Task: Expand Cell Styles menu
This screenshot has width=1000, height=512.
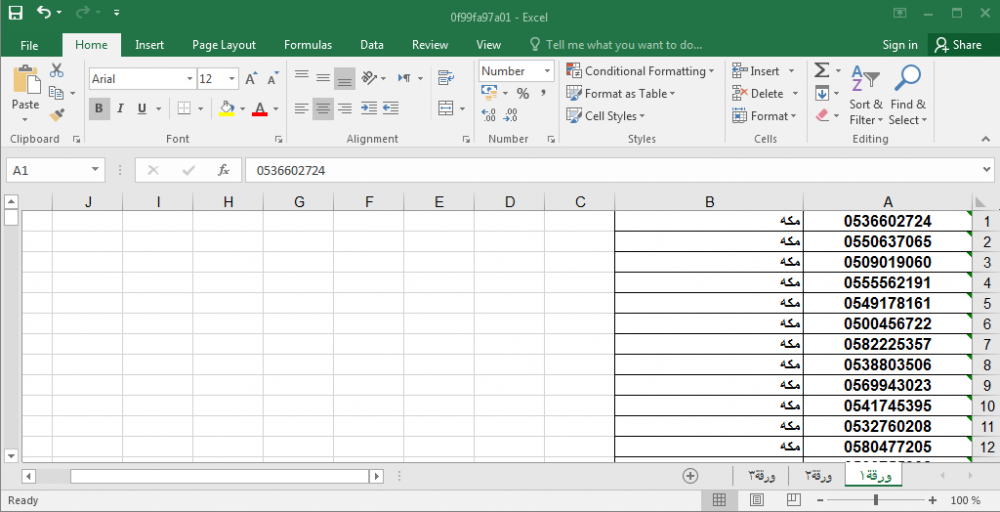Action: [x=606, y=115]
